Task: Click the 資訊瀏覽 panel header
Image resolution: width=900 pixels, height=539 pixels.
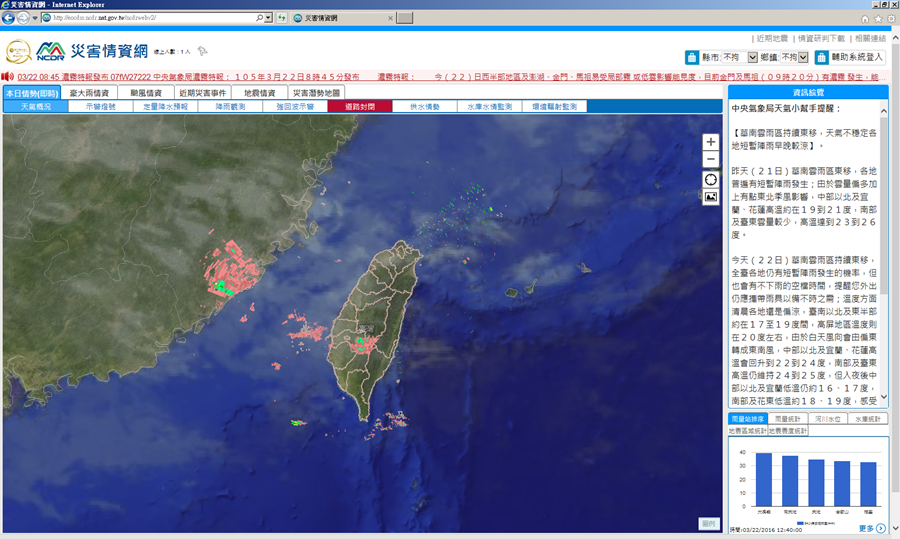Action: [x=808, y=92]
